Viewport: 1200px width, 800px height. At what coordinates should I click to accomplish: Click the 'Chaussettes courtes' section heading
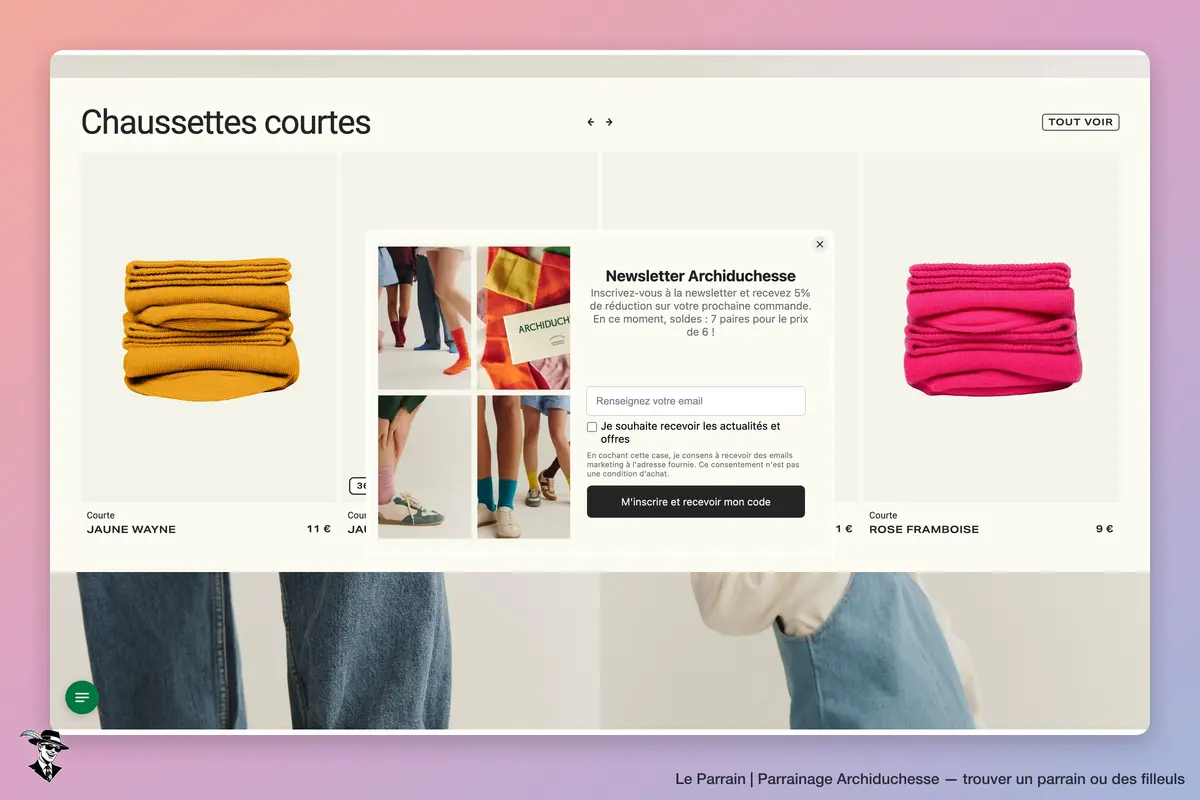coord(226,122)
